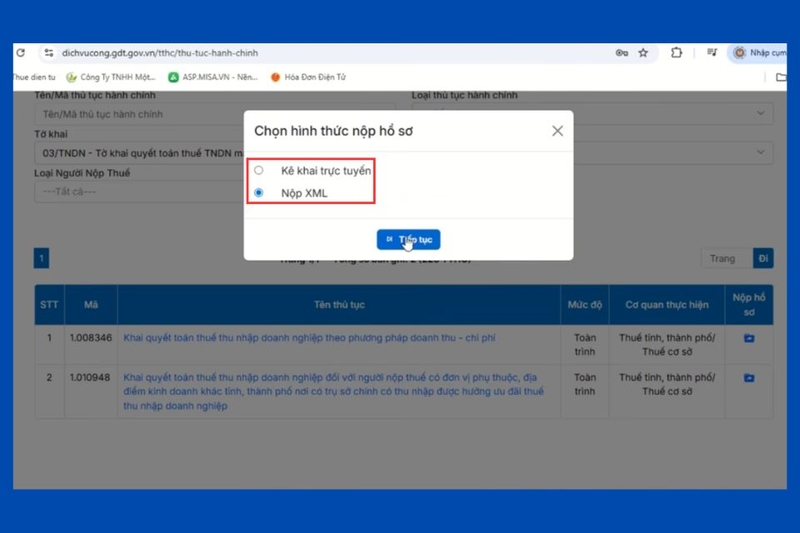This screenshot has width=800, height=533.
Task: Open browser extensions puzzle icon
Action: coord(677,53)
